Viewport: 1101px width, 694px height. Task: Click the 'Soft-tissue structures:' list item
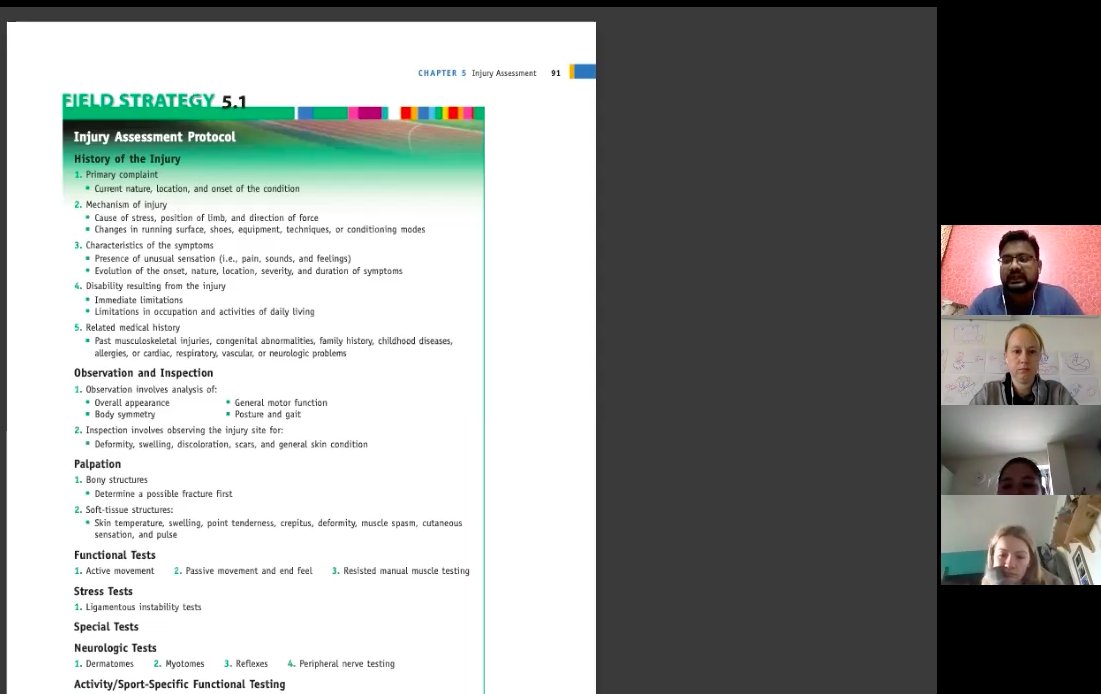tap(129, 510)
